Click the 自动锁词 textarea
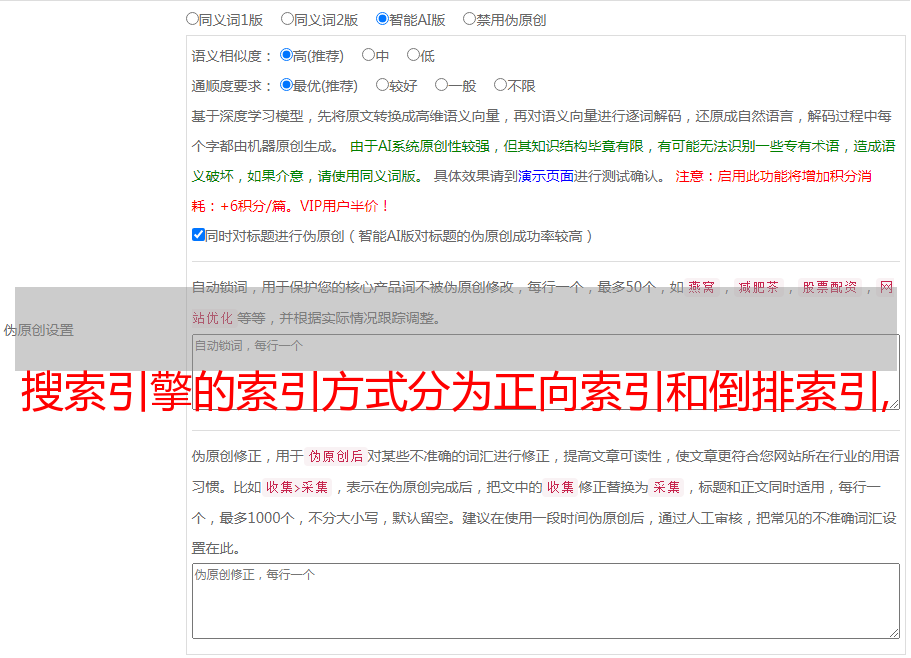This screenshot has height=658, width=911. [546, 372]
